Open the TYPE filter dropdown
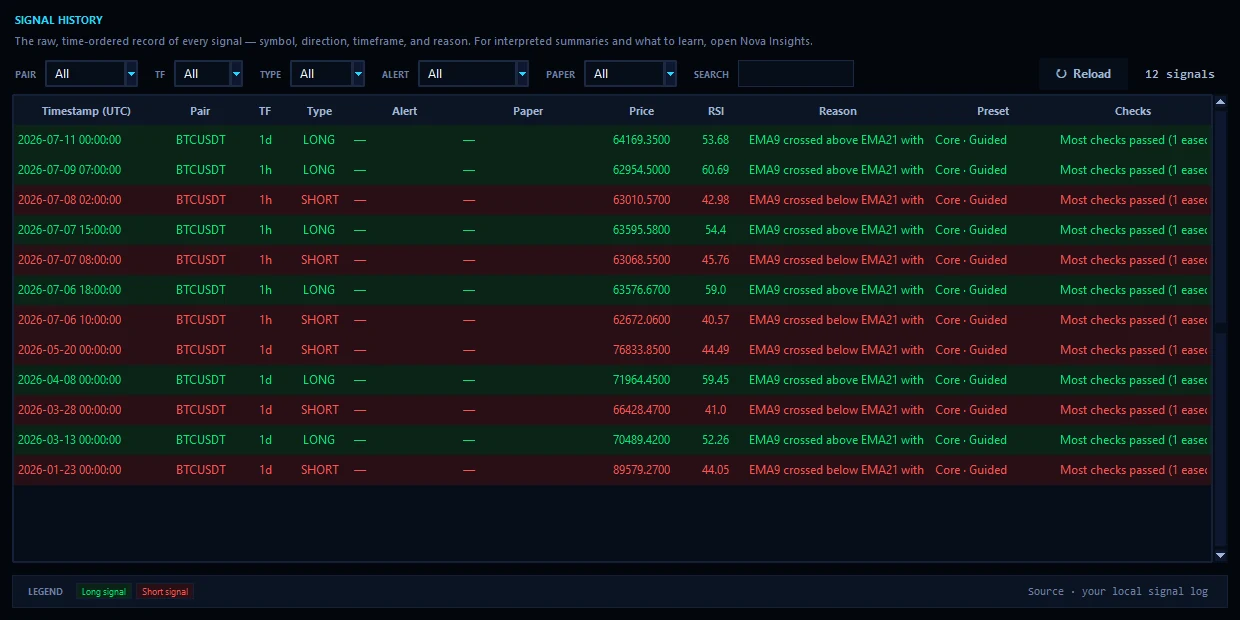1240x620 pixels. (x=327, y=74)
